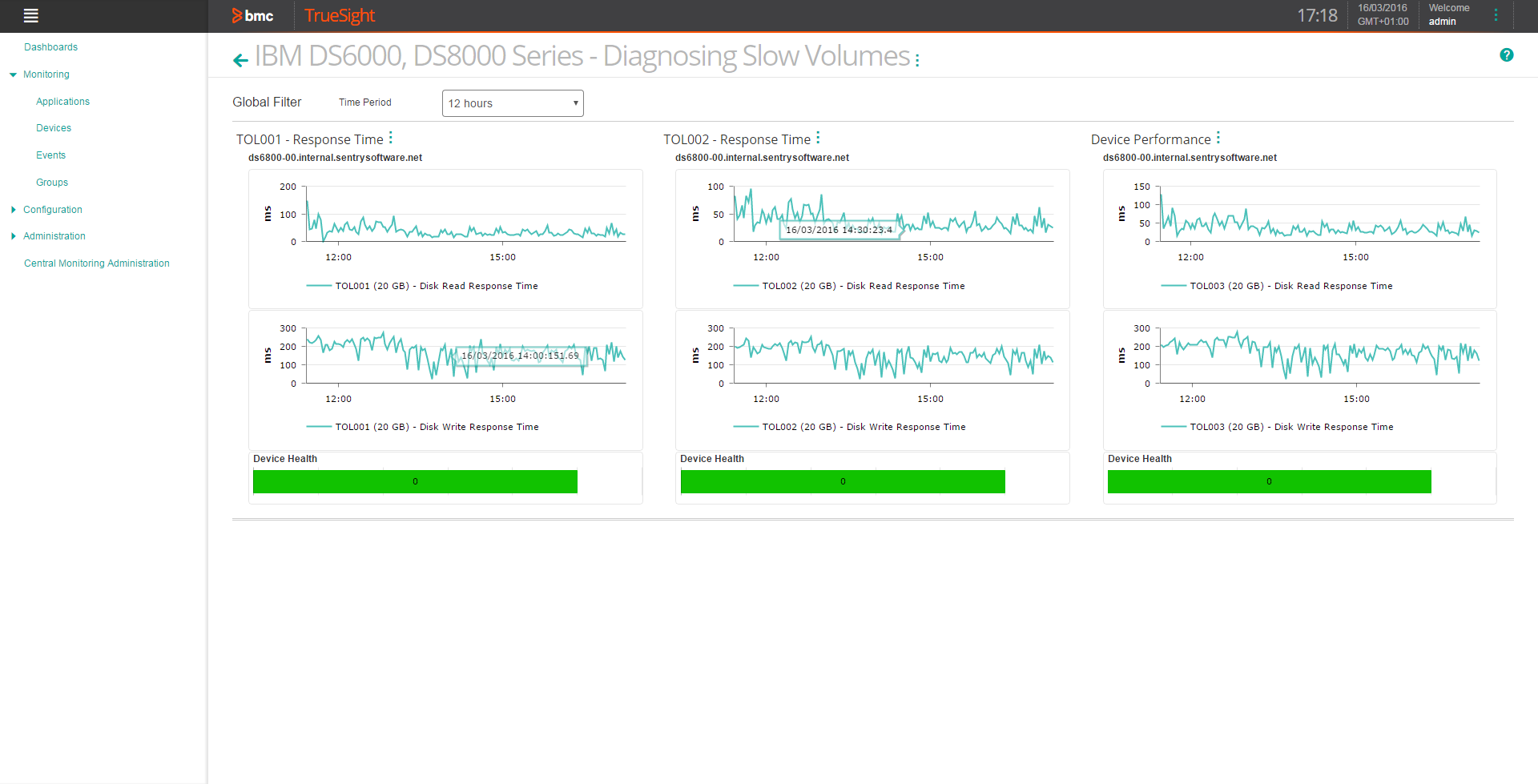Click the 16/03/2016 14:00:151.69 chart tooltip
Viewport: 1538px width, 784px height.
pyautogui.click(x=520, y=356)
